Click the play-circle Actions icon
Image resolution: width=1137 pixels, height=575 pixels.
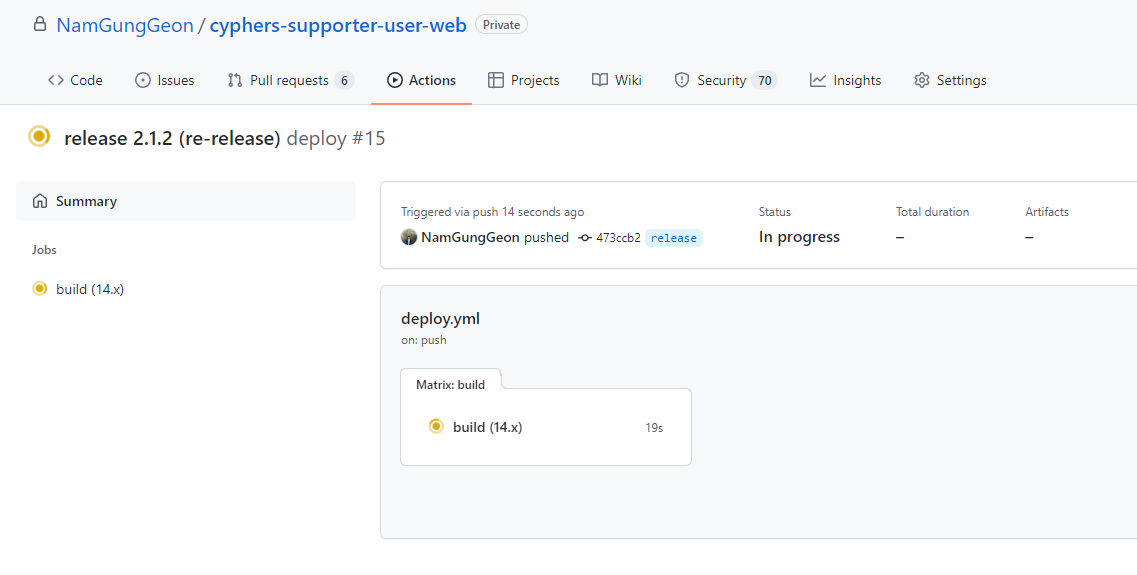point(394,80)
